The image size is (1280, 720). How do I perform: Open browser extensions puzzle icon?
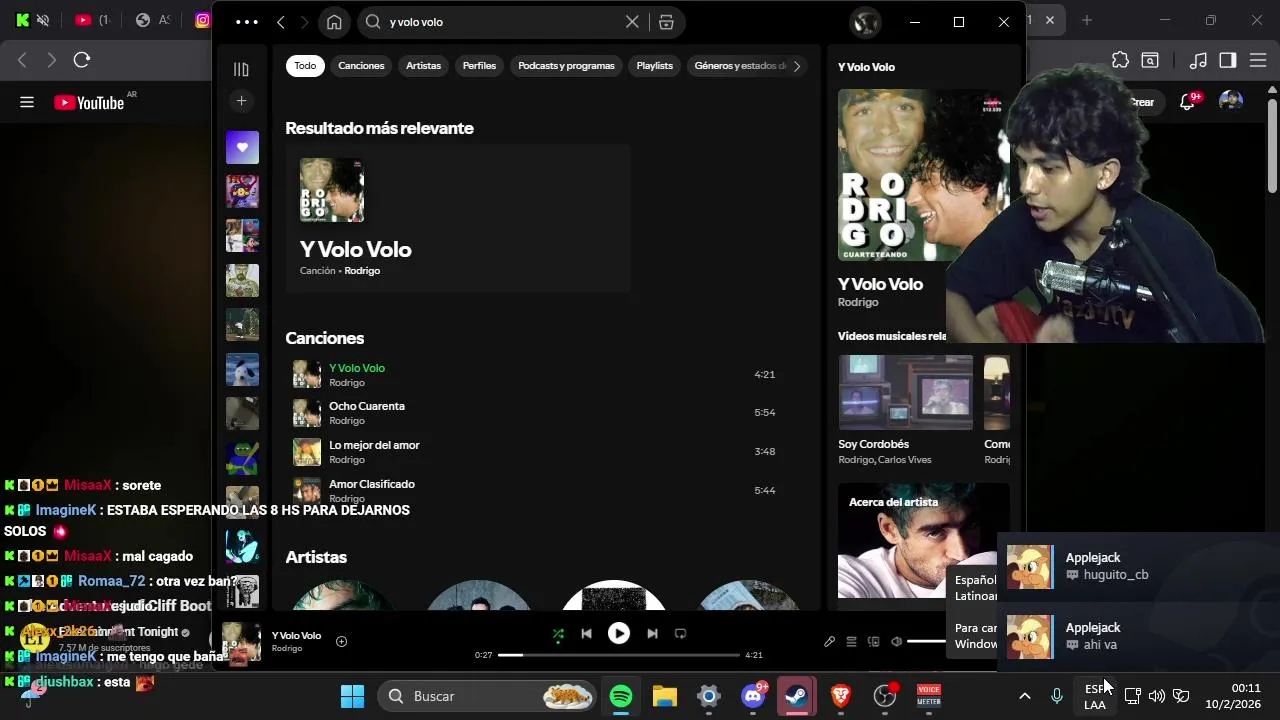(1120, 60)
